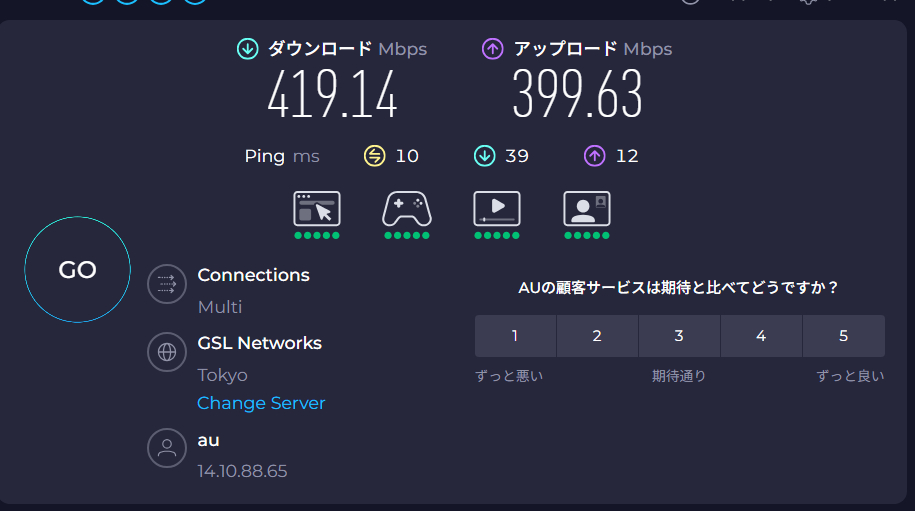Choose rating 2 in the survey
Screen dimensions: 915x511
pyautogui.click(x=597, y=336)
